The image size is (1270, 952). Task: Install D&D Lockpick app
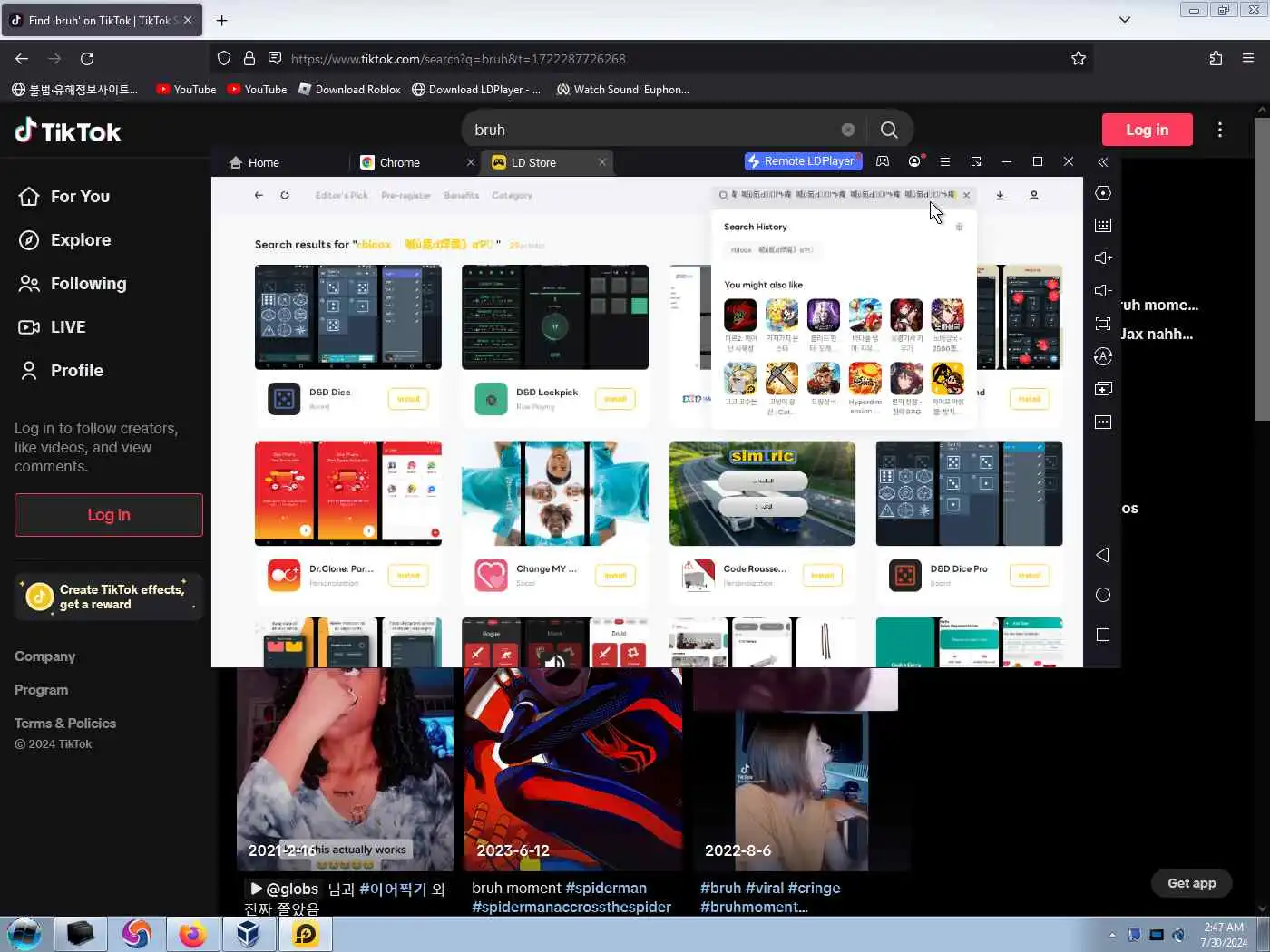[615, 399]
